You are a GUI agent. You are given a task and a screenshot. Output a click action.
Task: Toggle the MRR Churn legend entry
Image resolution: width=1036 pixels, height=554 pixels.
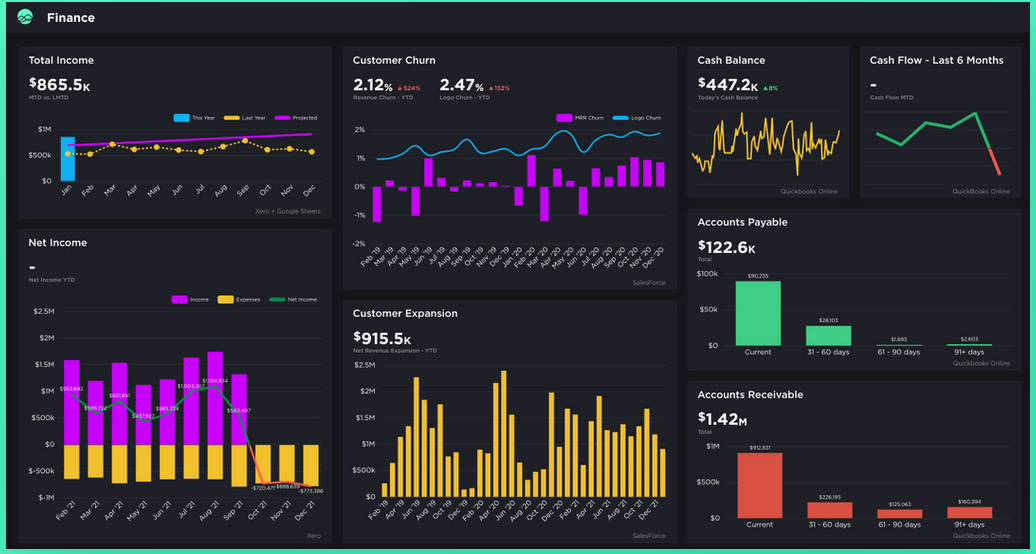564,117
